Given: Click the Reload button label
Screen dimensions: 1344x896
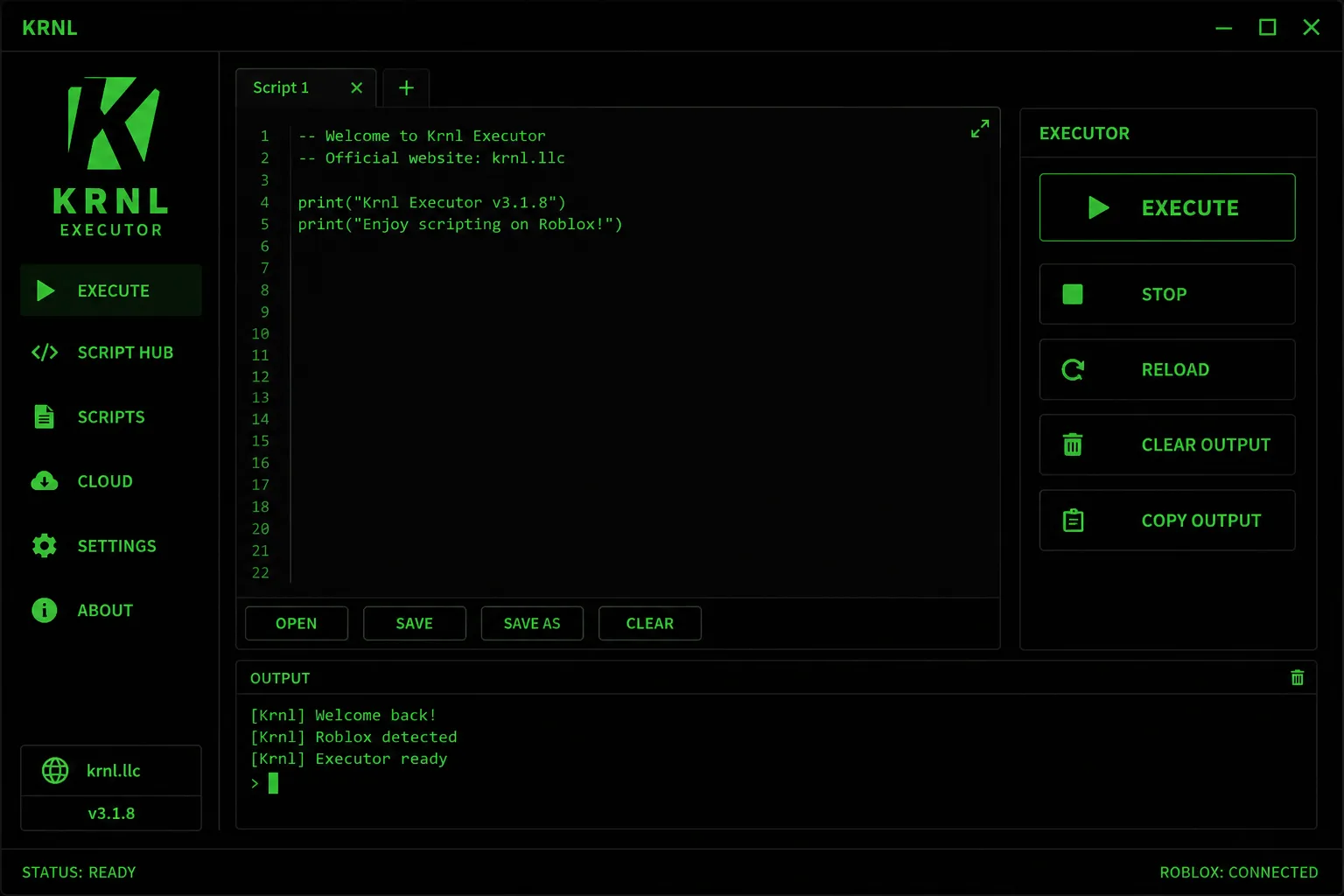Looking at the screenshot, I should [1175, 369].
